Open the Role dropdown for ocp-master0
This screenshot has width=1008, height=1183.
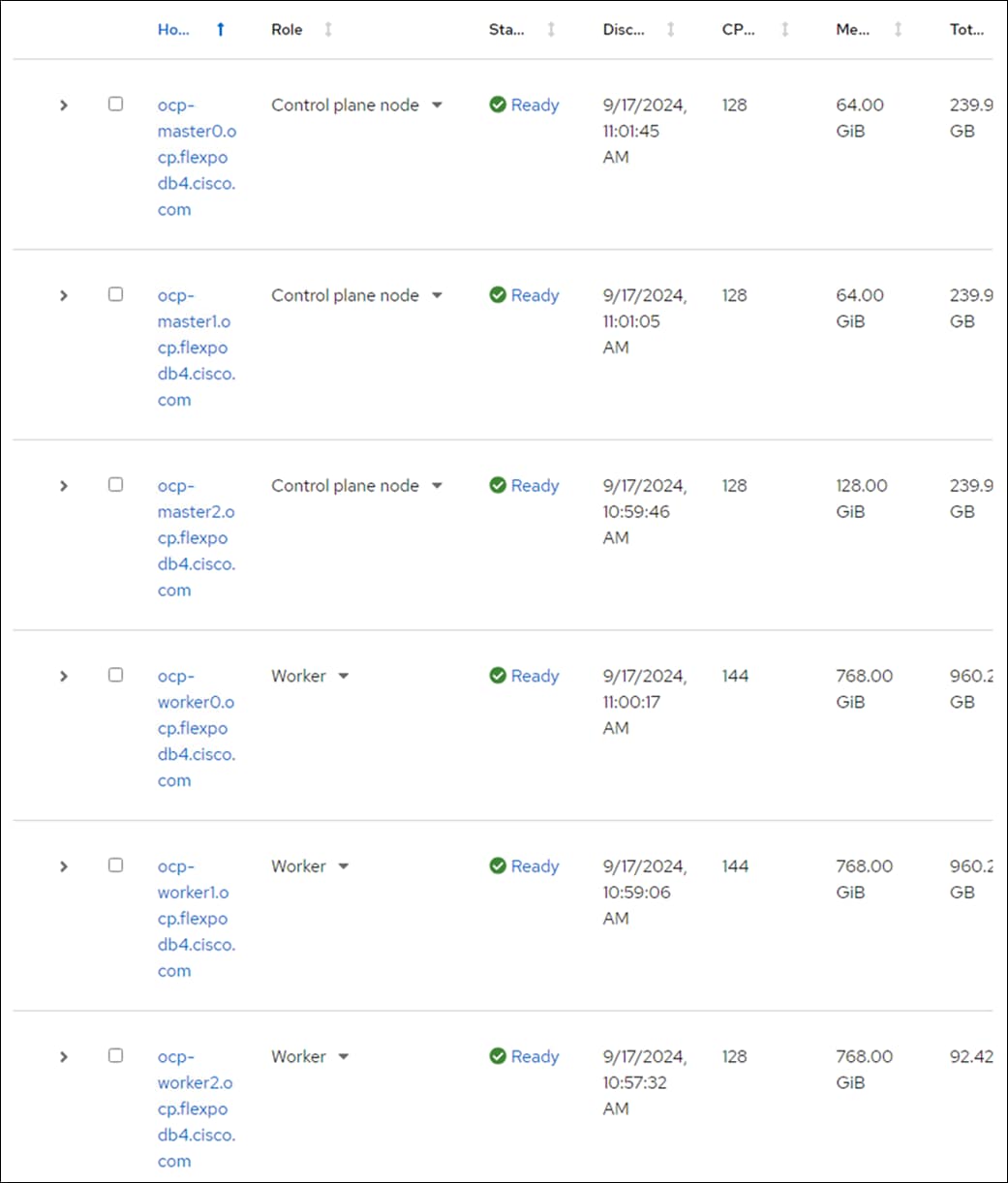tap(437, 105)
